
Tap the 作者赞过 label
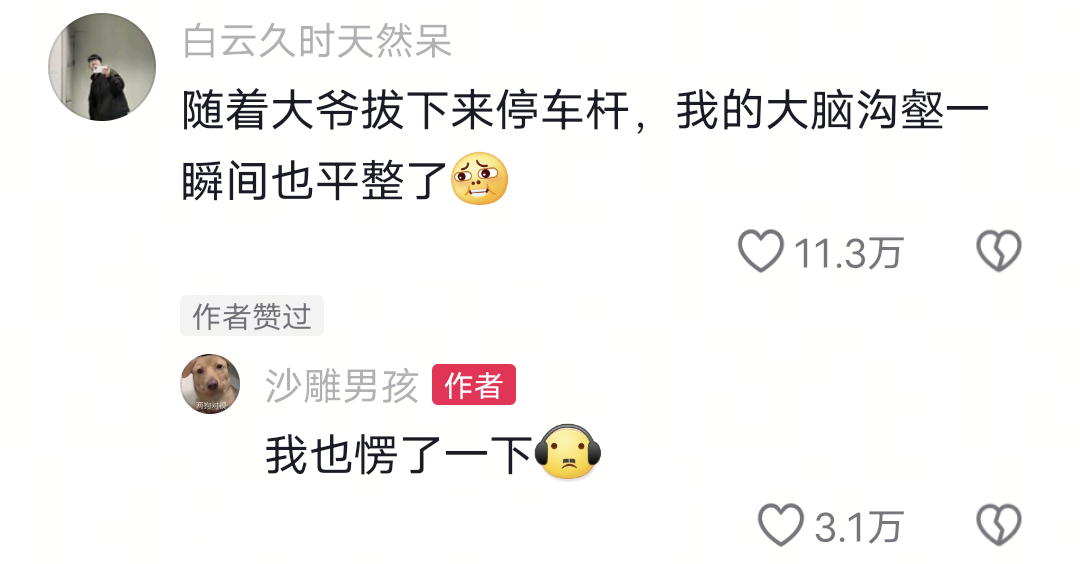(x=252, y=316)
